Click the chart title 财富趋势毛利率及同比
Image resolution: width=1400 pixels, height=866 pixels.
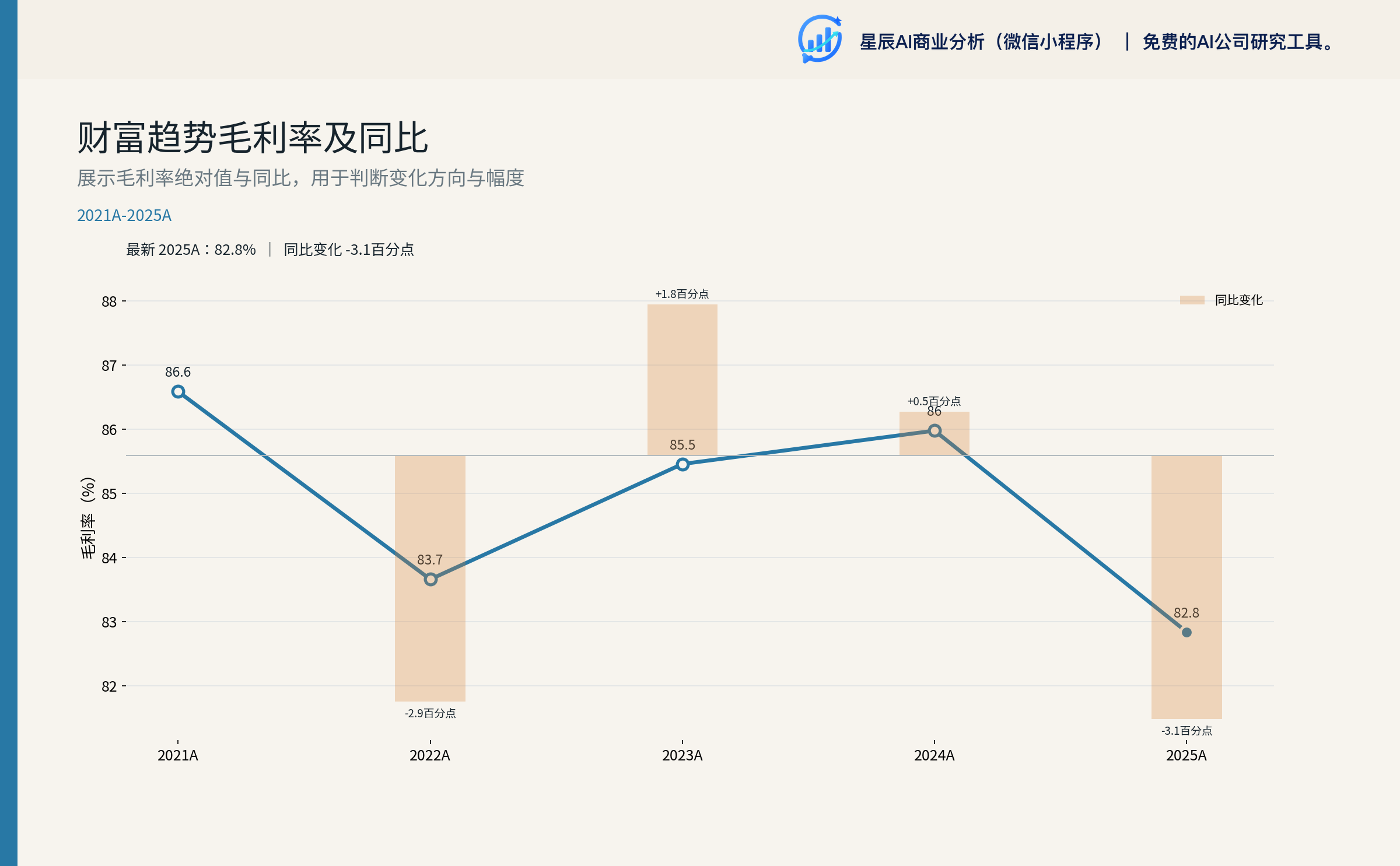(x=253, y=138)
